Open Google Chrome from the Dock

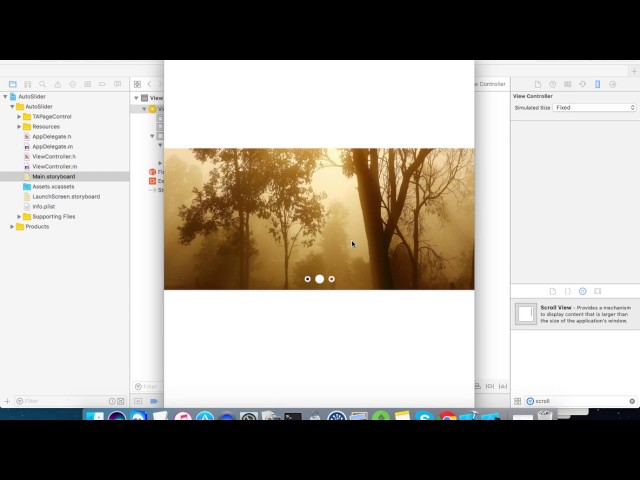click(x=447, y=416)
